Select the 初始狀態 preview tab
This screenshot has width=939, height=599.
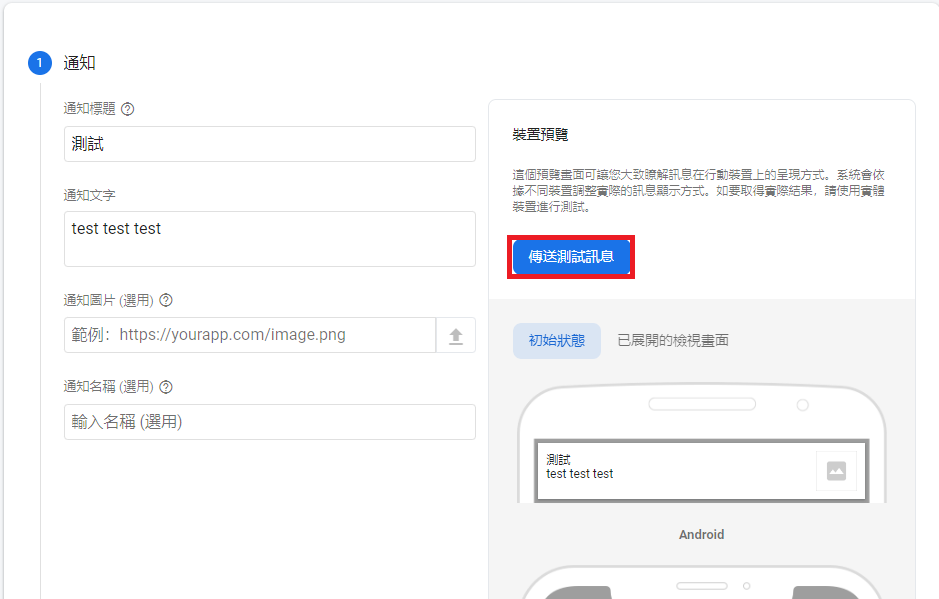click(x=557, y=341)
